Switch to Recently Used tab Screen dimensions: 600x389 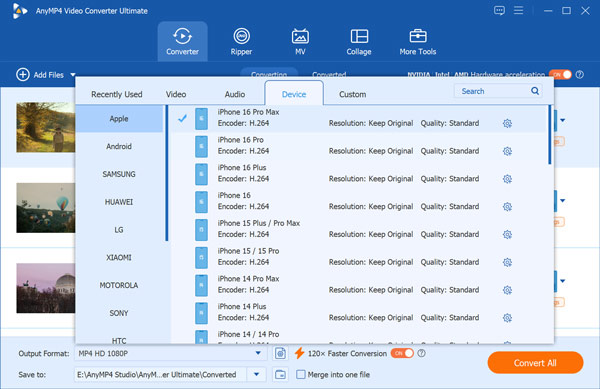(117, 94)
